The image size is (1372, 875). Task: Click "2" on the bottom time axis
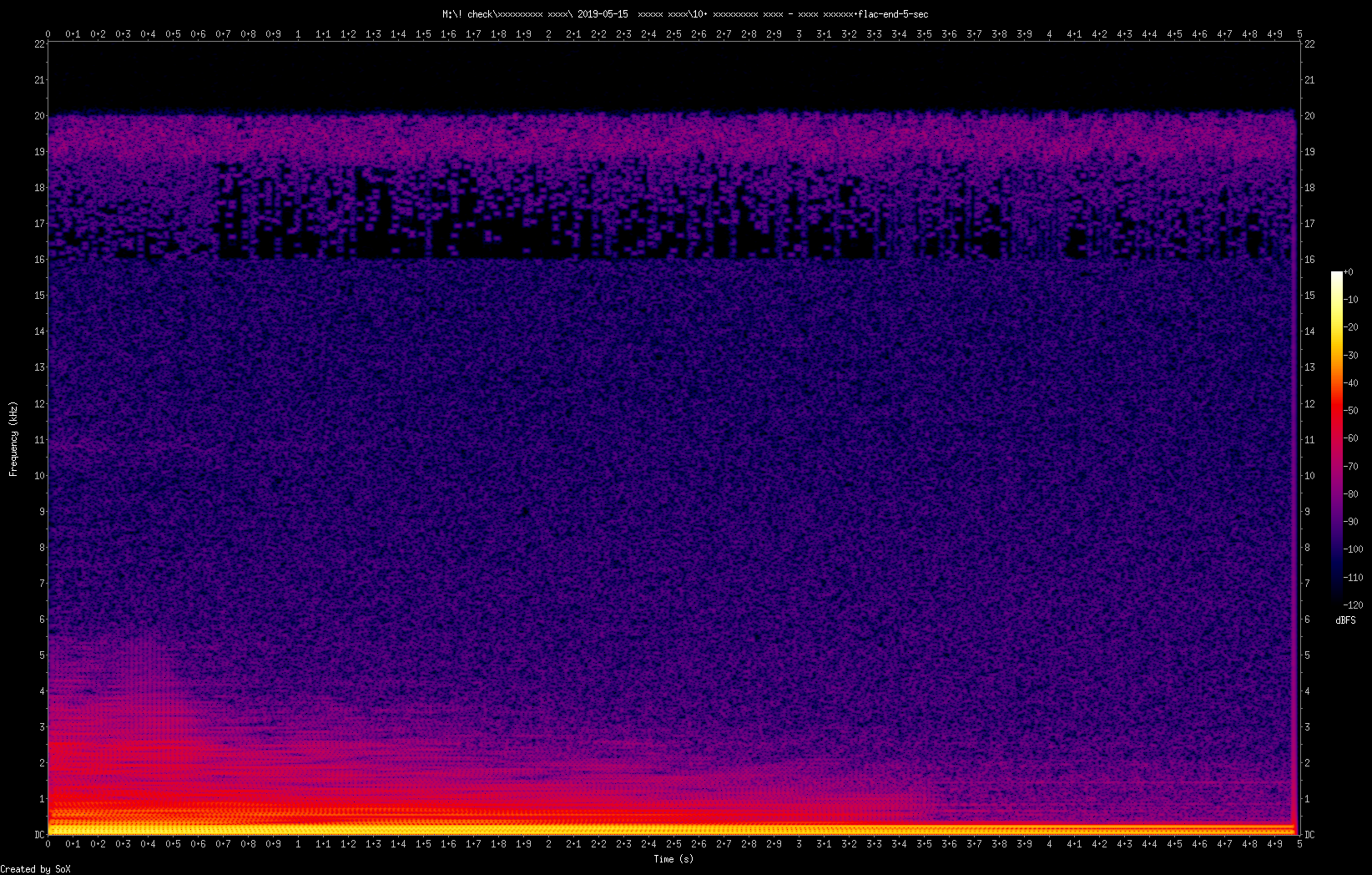548,844
